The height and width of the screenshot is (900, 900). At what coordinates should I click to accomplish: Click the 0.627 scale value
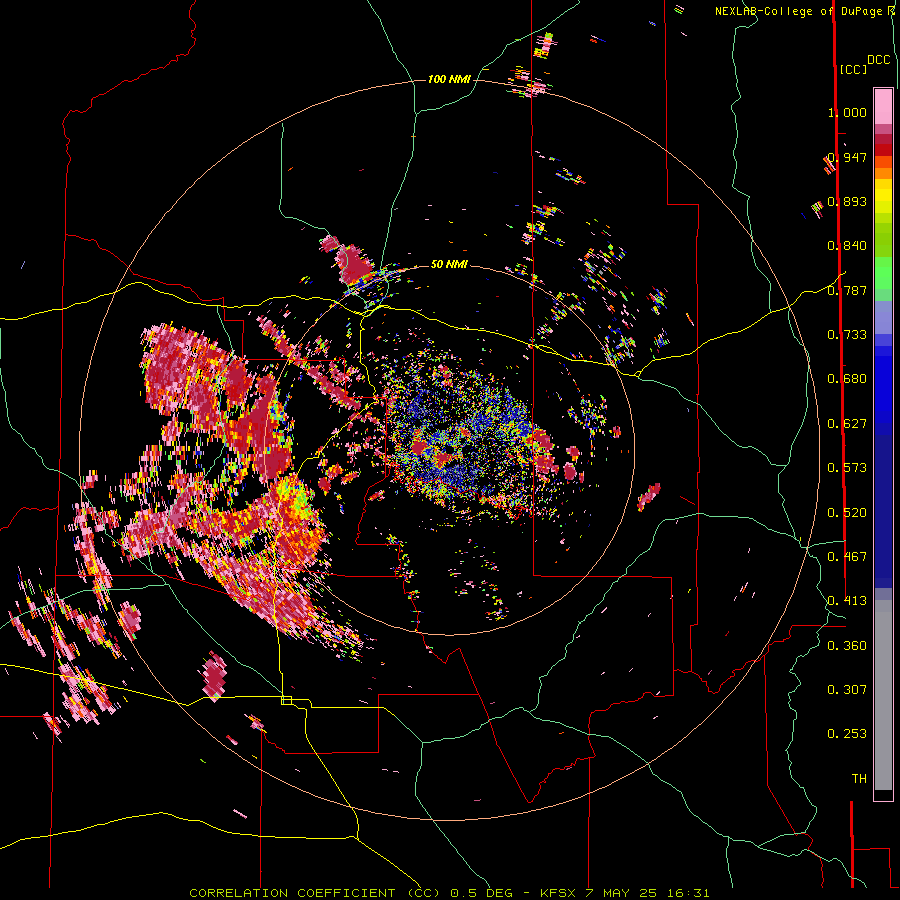847,424
